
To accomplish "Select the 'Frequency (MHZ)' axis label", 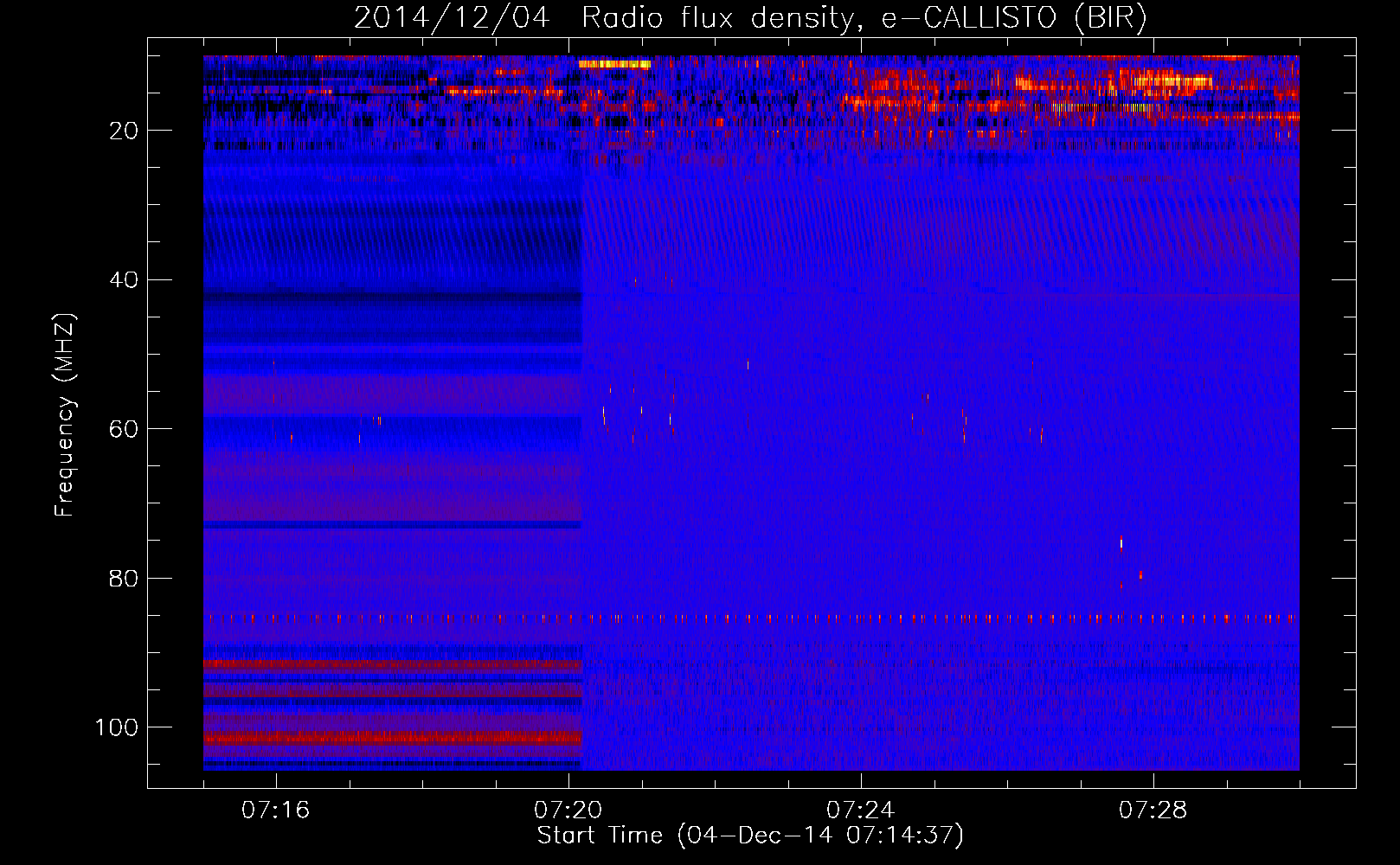I will (x=65, y=414).
